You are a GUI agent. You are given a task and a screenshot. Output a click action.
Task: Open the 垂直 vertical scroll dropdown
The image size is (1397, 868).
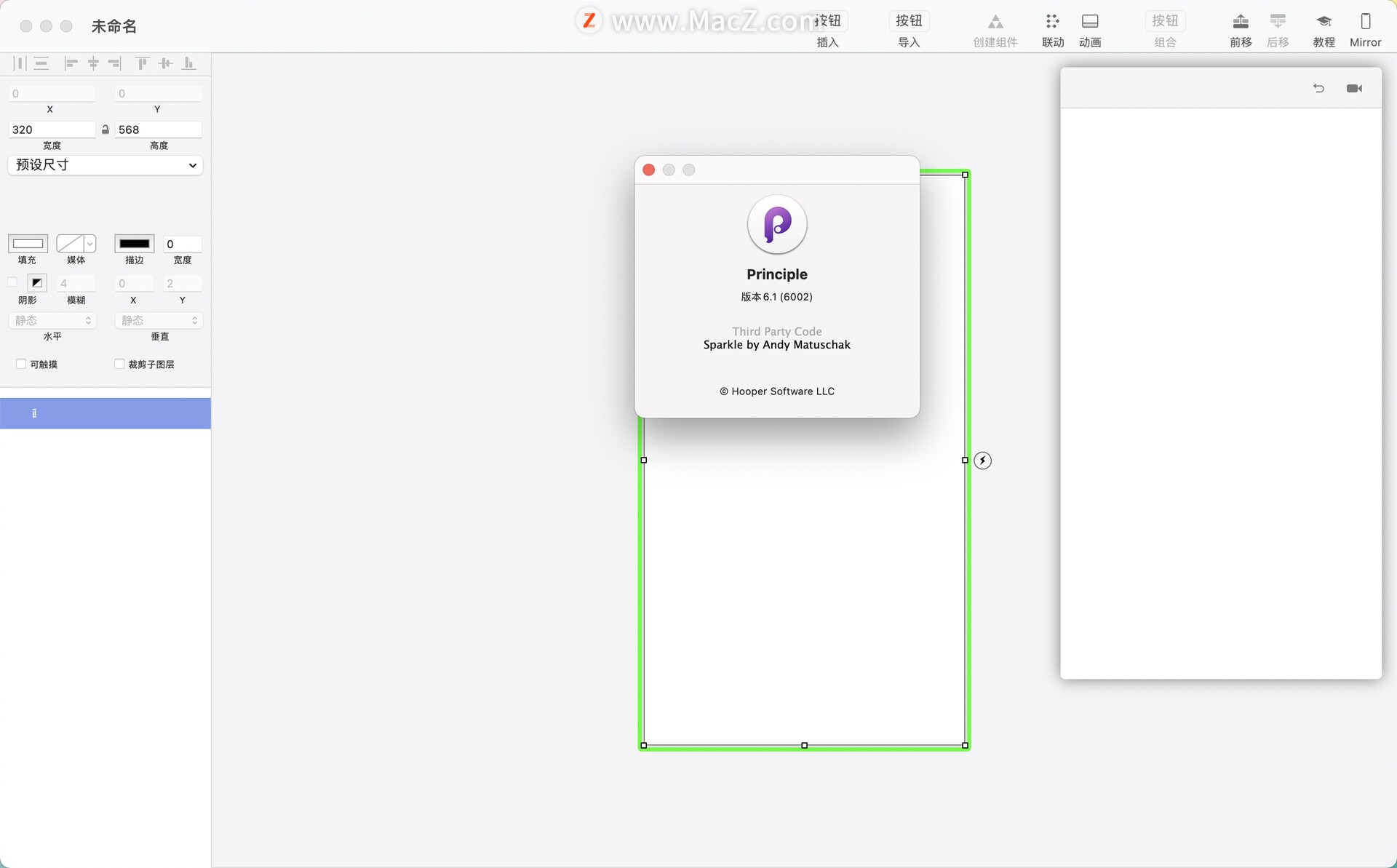click(159, 320)
